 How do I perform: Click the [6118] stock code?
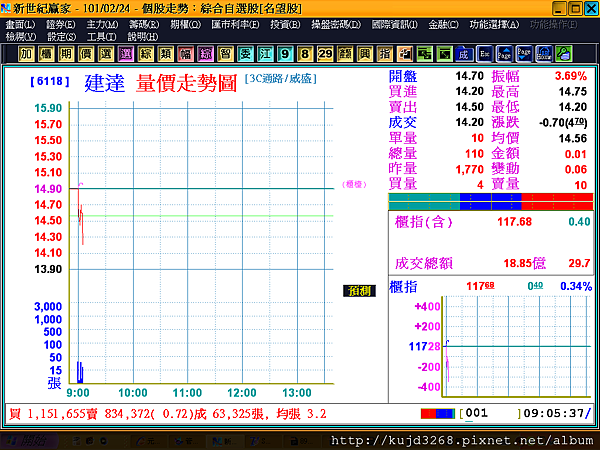(x=50, y=81)
